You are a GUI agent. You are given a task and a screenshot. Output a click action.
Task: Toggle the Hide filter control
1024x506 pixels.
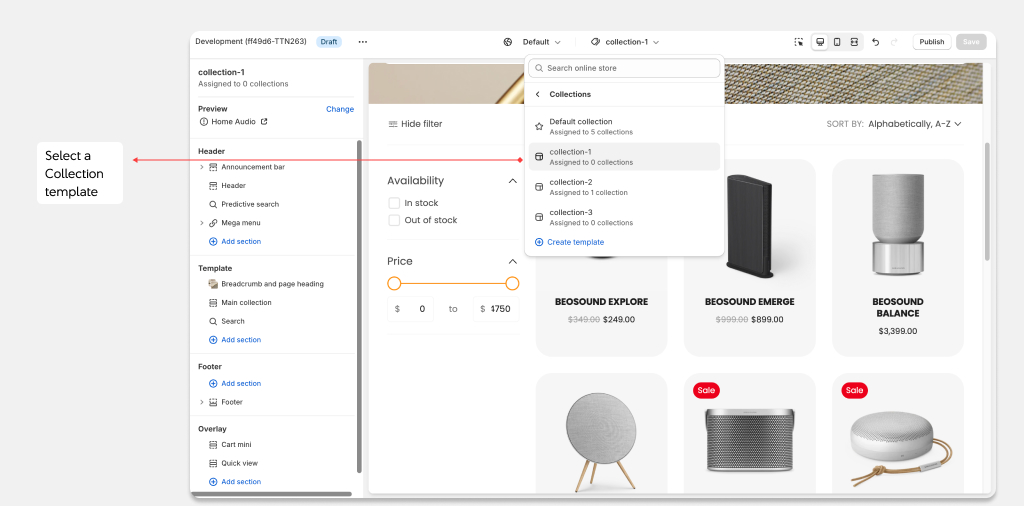coord(415,124)
